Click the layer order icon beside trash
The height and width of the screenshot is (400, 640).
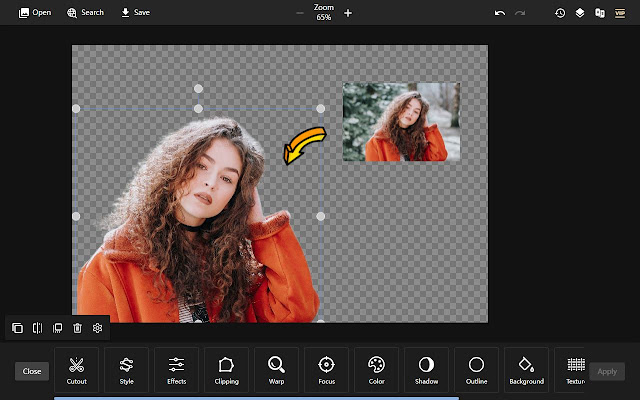click(x=58, y=328)
